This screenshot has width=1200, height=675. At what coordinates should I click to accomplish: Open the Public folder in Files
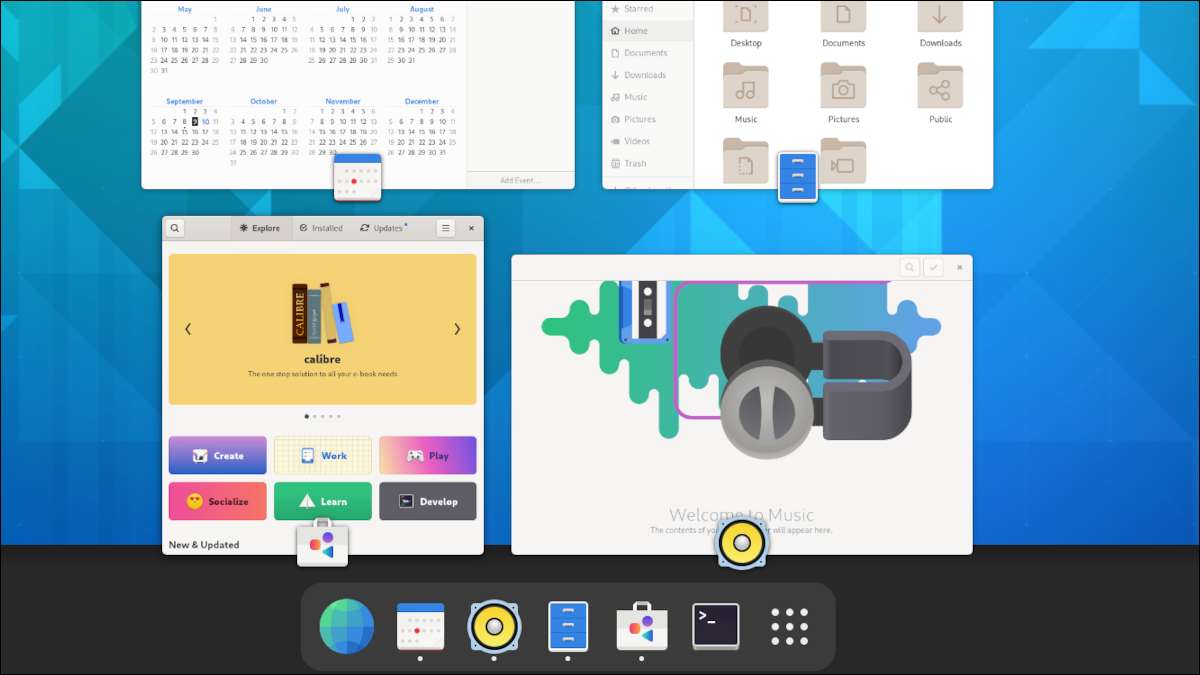coord(940,94)
